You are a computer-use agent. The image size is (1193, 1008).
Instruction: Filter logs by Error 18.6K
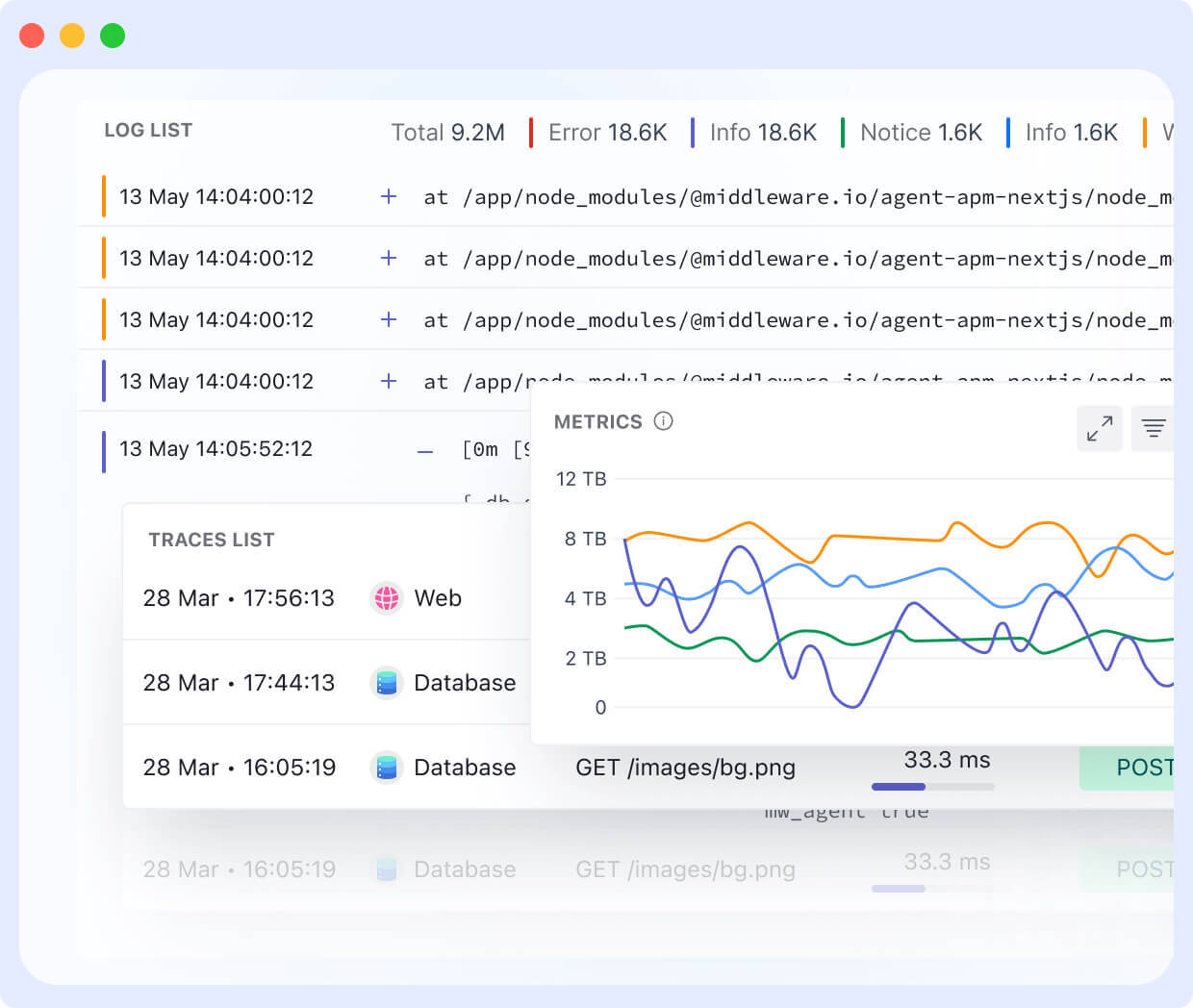point(607,133)
